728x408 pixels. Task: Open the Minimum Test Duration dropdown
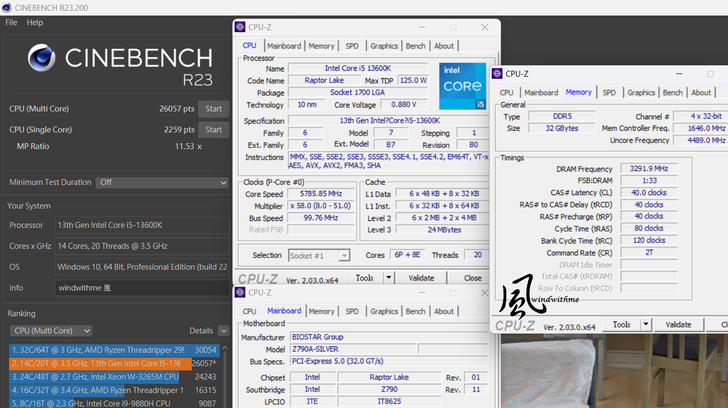162,182
